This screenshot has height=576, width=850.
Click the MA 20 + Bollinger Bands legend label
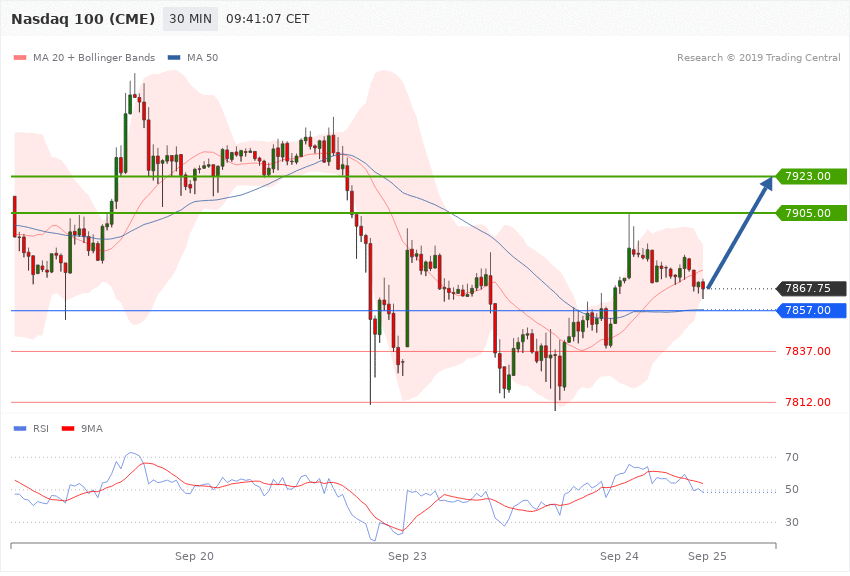94,57
